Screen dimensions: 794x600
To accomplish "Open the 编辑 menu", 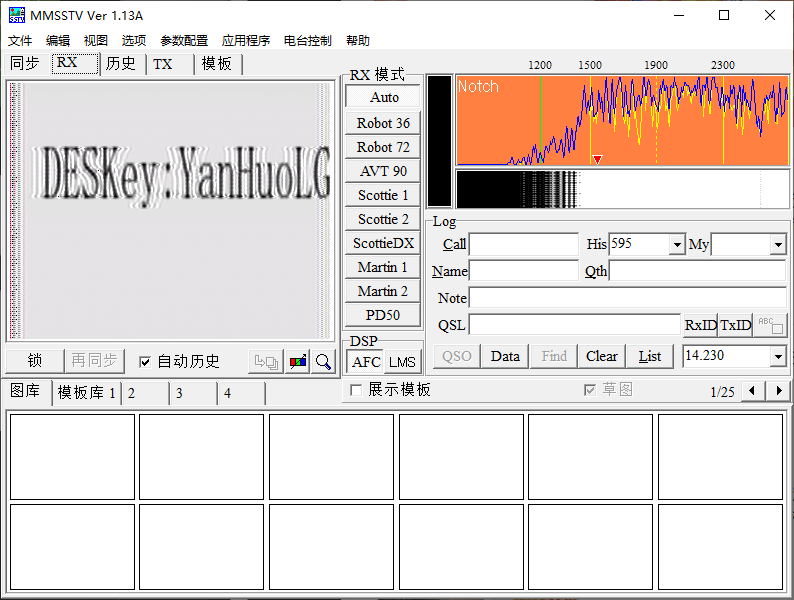I will tap(58, 41).
